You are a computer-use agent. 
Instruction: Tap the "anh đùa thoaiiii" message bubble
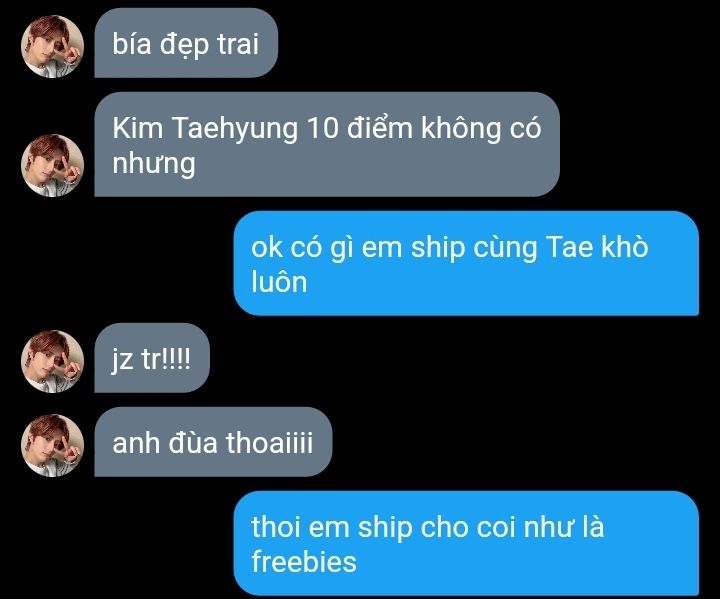click(213, 442)
